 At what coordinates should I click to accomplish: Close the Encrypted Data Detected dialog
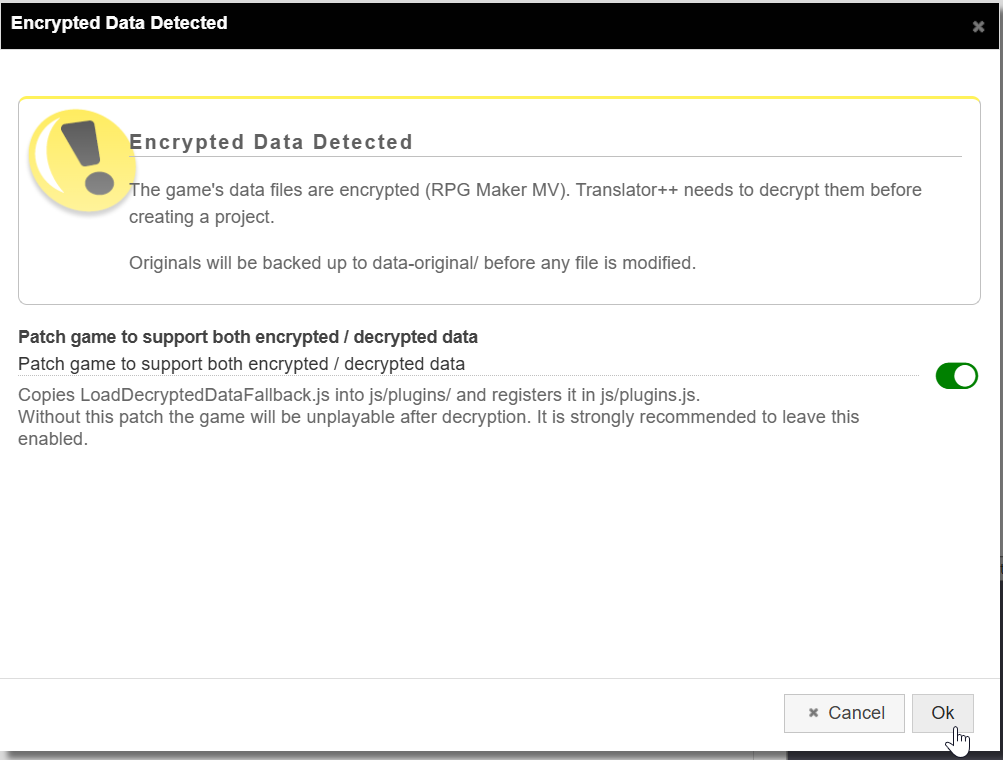coord(977,26)
